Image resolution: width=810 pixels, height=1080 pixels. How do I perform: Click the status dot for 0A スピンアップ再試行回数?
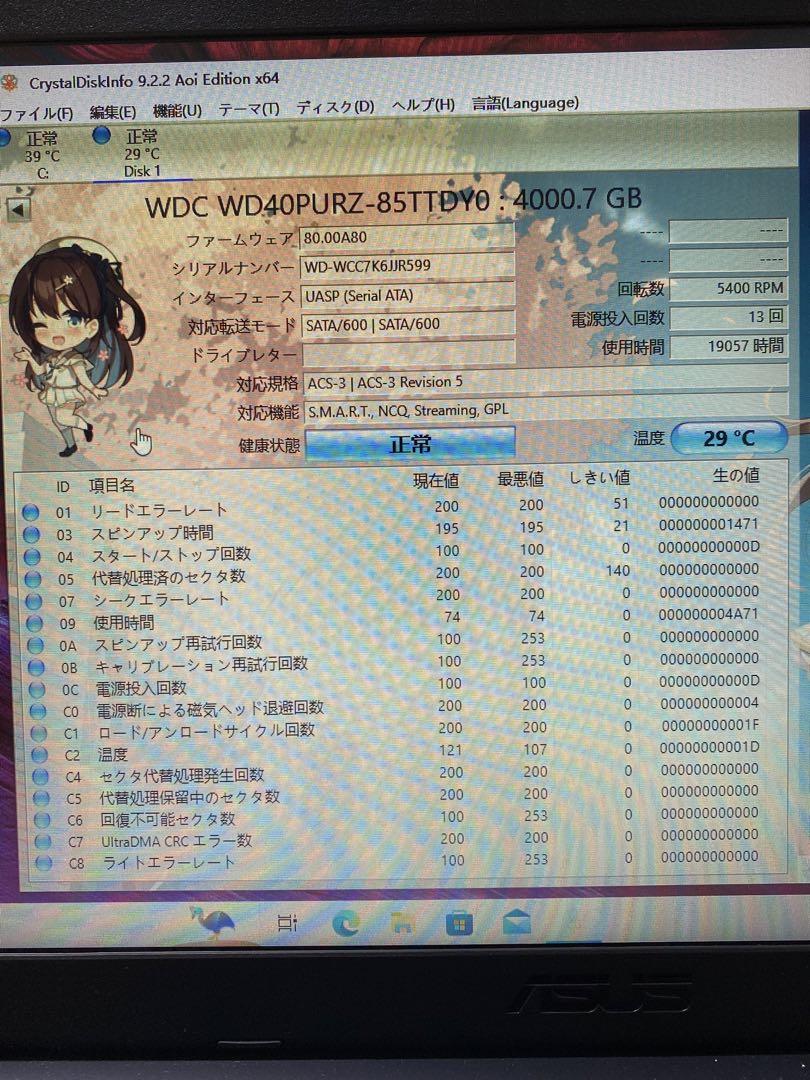[35, 645]
